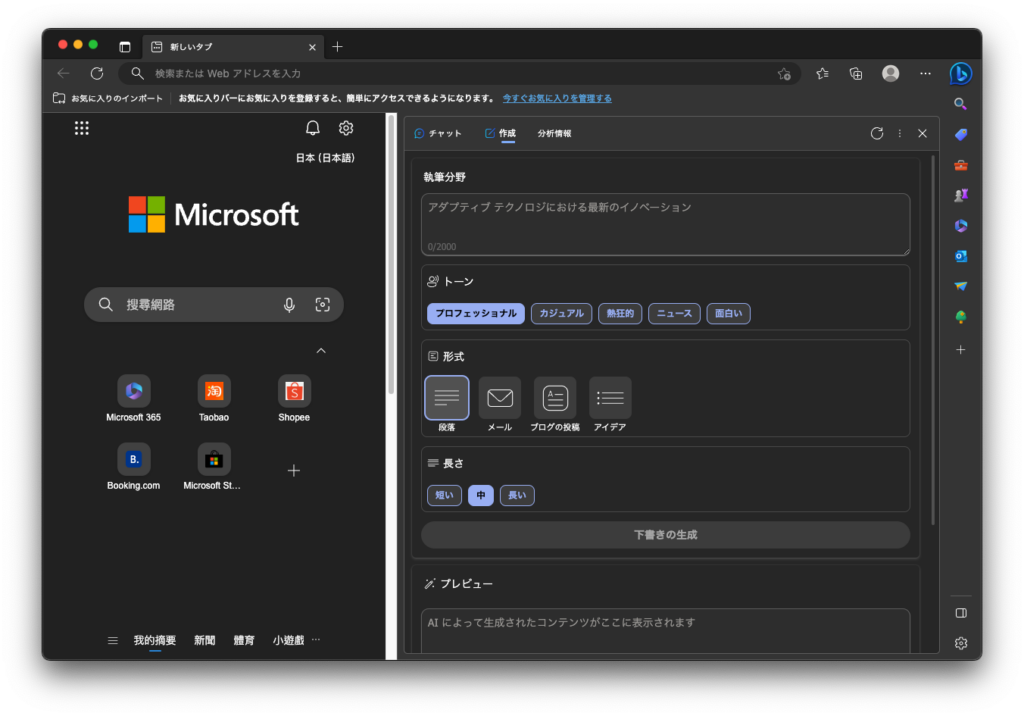
Task: Set length to 長い
Action: (x=517, y=495)
